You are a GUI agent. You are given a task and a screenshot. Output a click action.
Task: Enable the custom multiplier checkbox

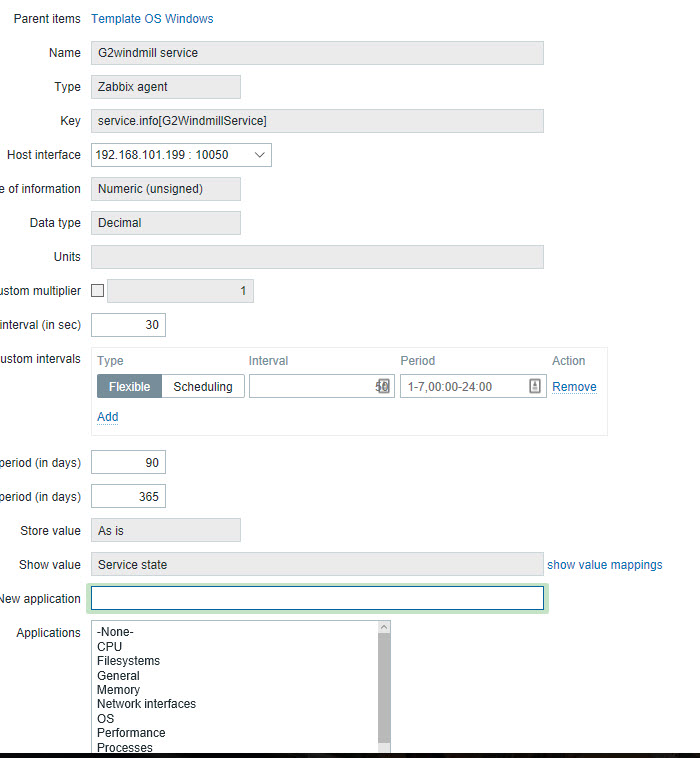97,291
